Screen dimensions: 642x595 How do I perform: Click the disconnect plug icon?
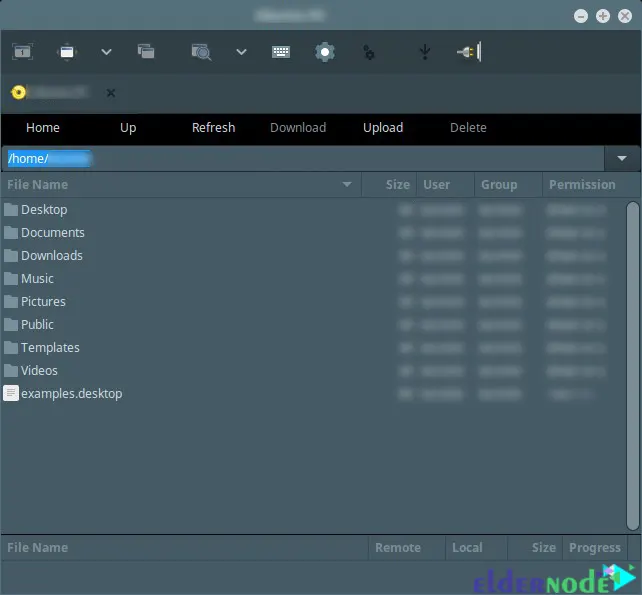[x=467, y=52]
